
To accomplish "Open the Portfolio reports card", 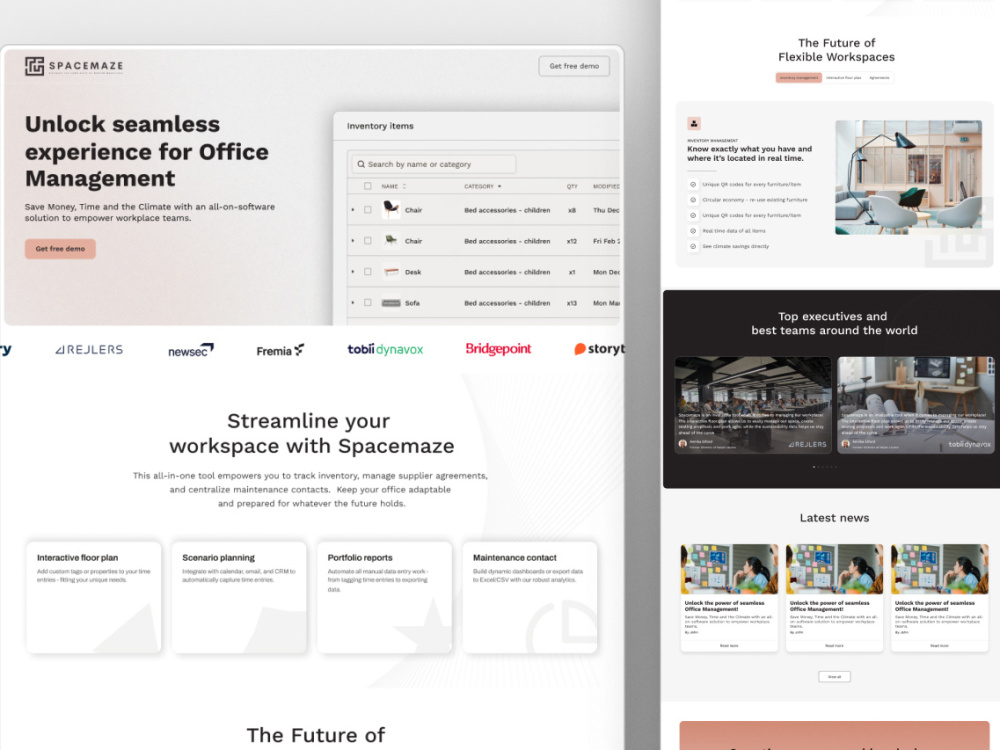I will click(x=385, y=598).
